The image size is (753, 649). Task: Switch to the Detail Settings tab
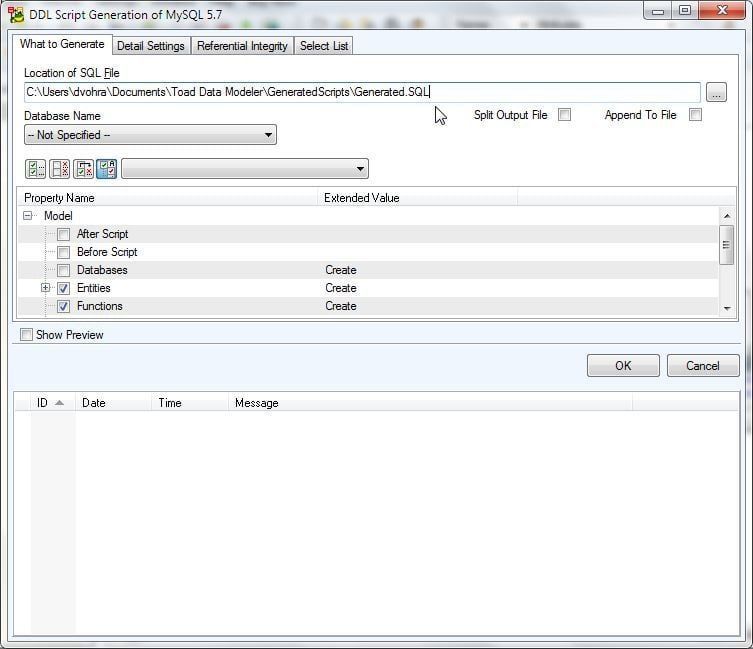[x=151, y=46]
